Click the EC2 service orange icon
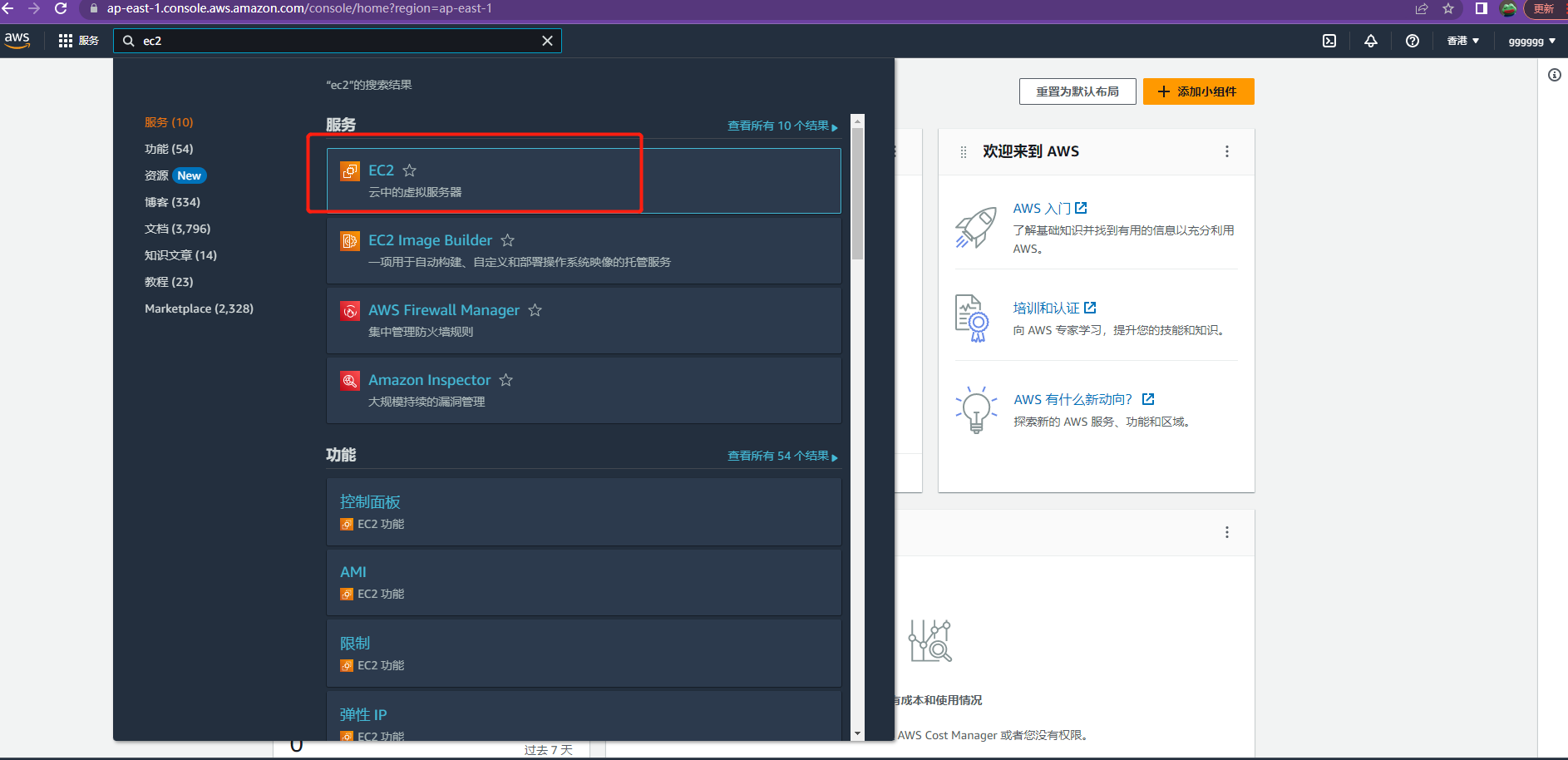Screen dimensions: 1568x760 [350, 171]
